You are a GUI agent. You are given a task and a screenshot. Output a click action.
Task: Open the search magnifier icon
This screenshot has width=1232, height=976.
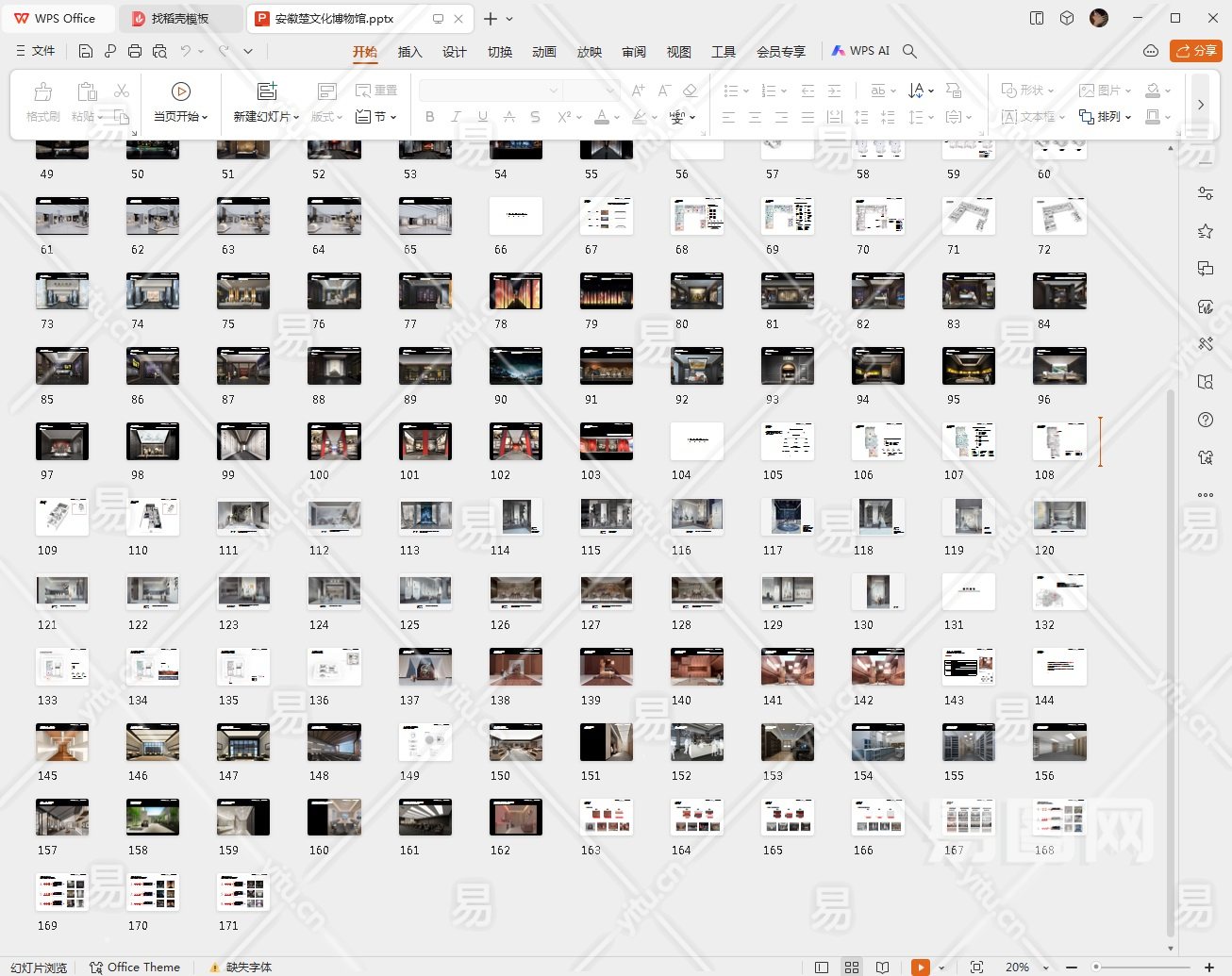[x=909, y=51]
